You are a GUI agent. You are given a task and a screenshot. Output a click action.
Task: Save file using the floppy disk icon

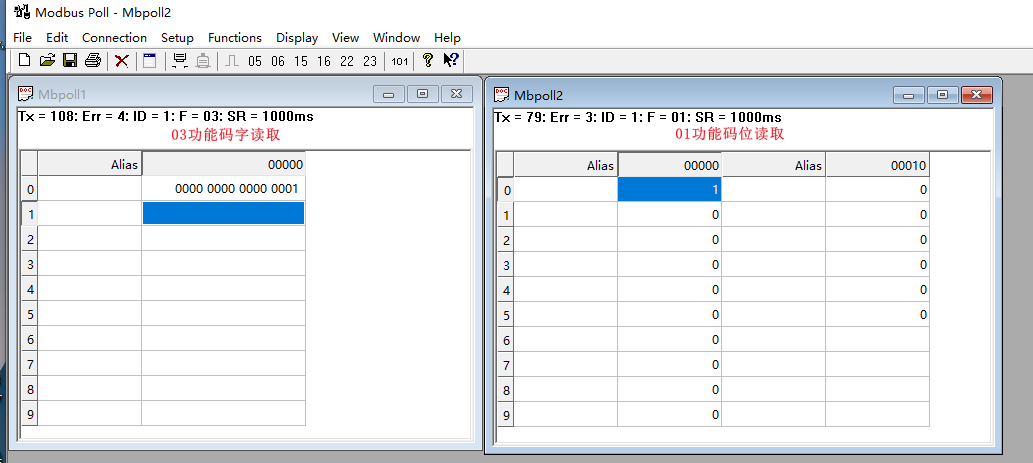70,61
